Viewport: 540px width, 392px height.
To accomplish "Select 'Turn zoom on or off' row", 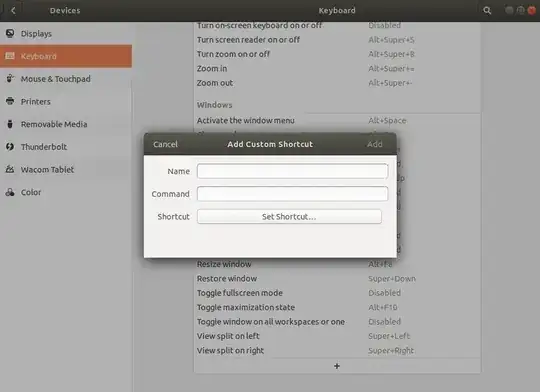I will coord(337,54).
